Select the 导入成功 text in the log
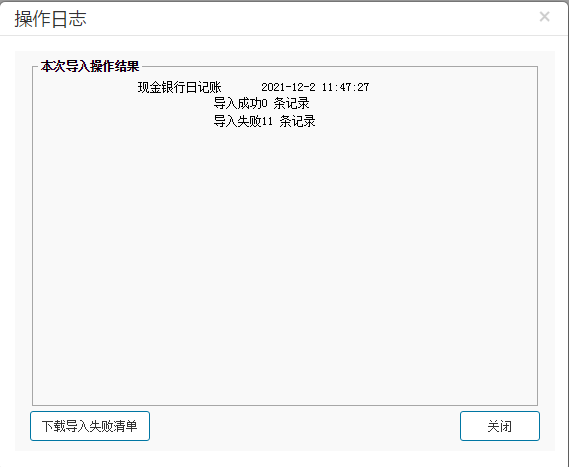 (237, 103)
